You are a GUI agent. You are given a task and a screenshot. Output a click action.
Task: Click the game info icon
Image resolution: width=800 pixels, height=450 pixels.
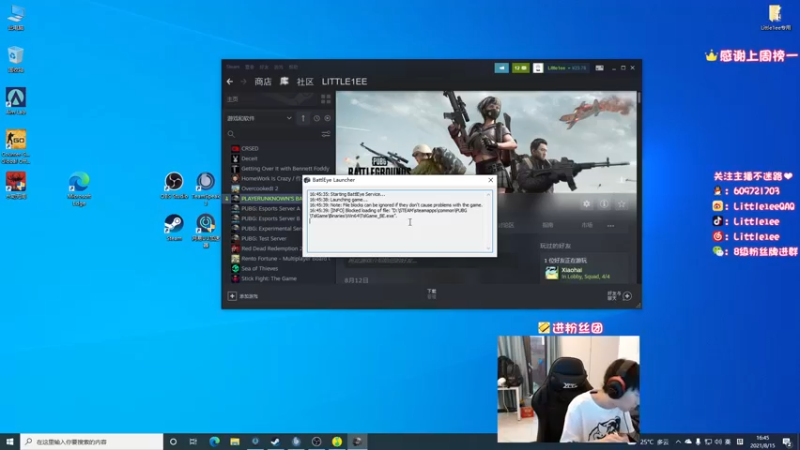click(604, 204)
